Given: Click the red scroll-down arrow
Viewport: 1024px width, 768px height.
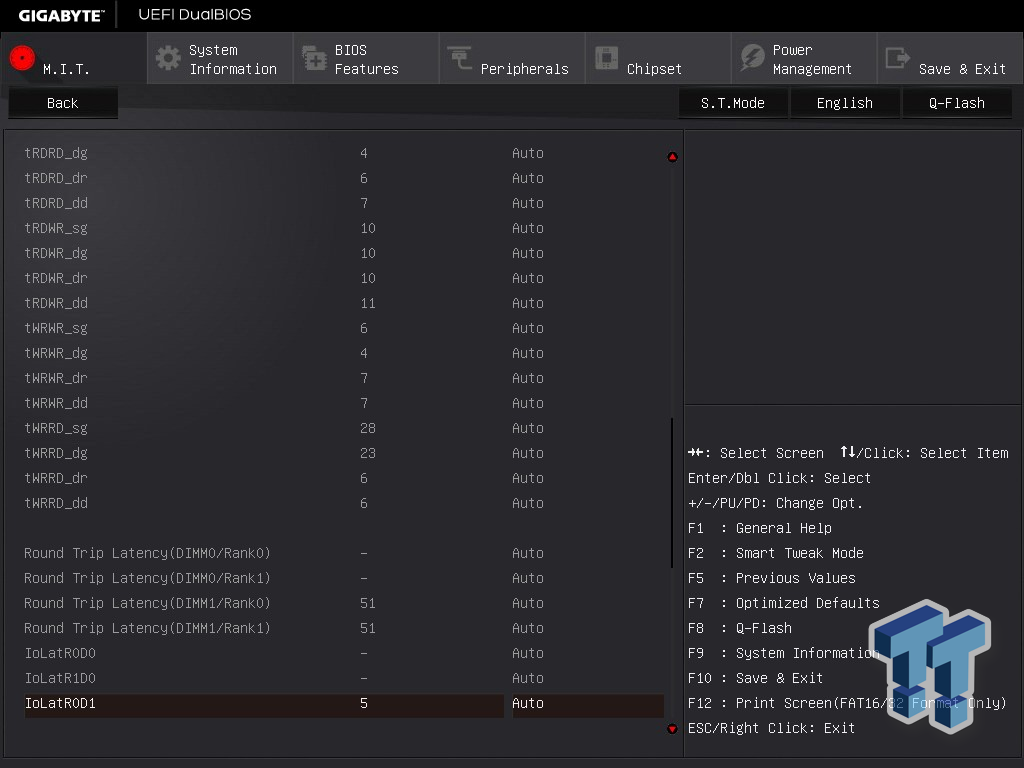Looking at the screenshot, I should tap(673, 729).
